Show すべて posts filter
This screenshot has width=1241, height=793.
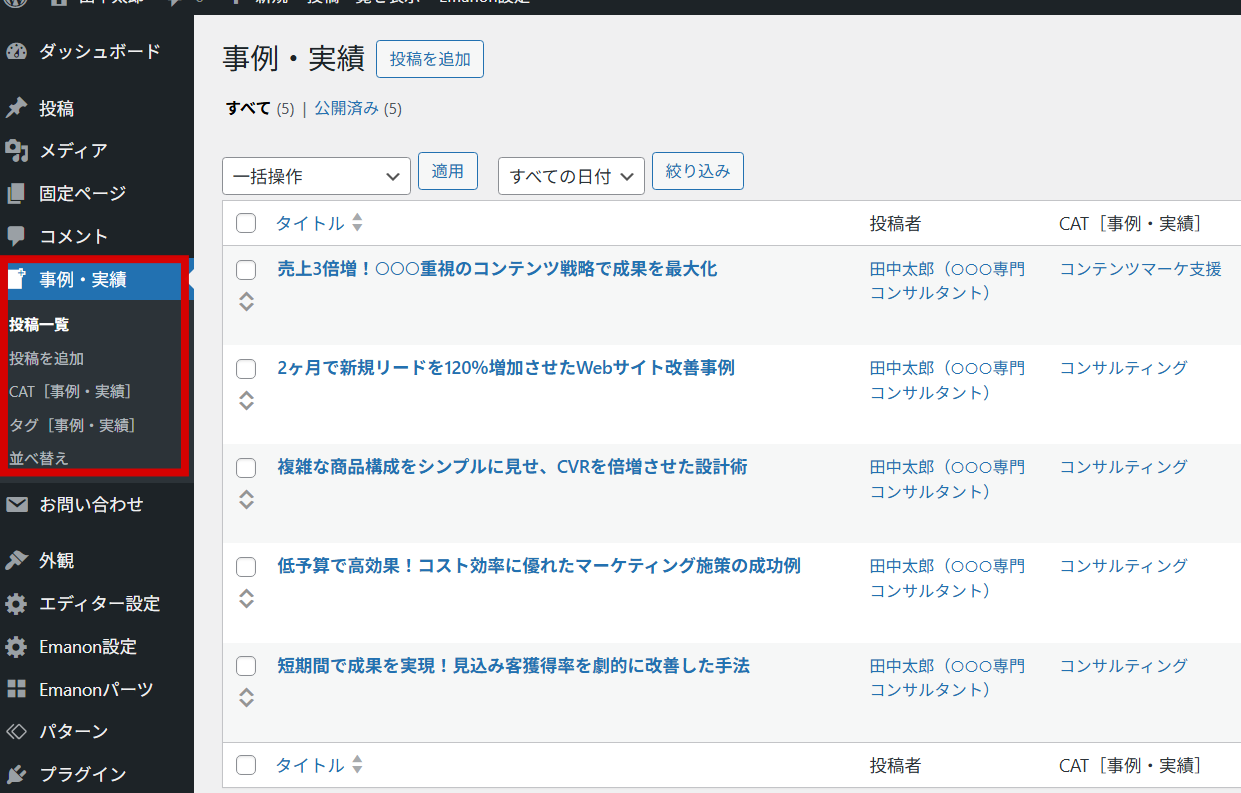pyautogui.click(x=248, y=108)
